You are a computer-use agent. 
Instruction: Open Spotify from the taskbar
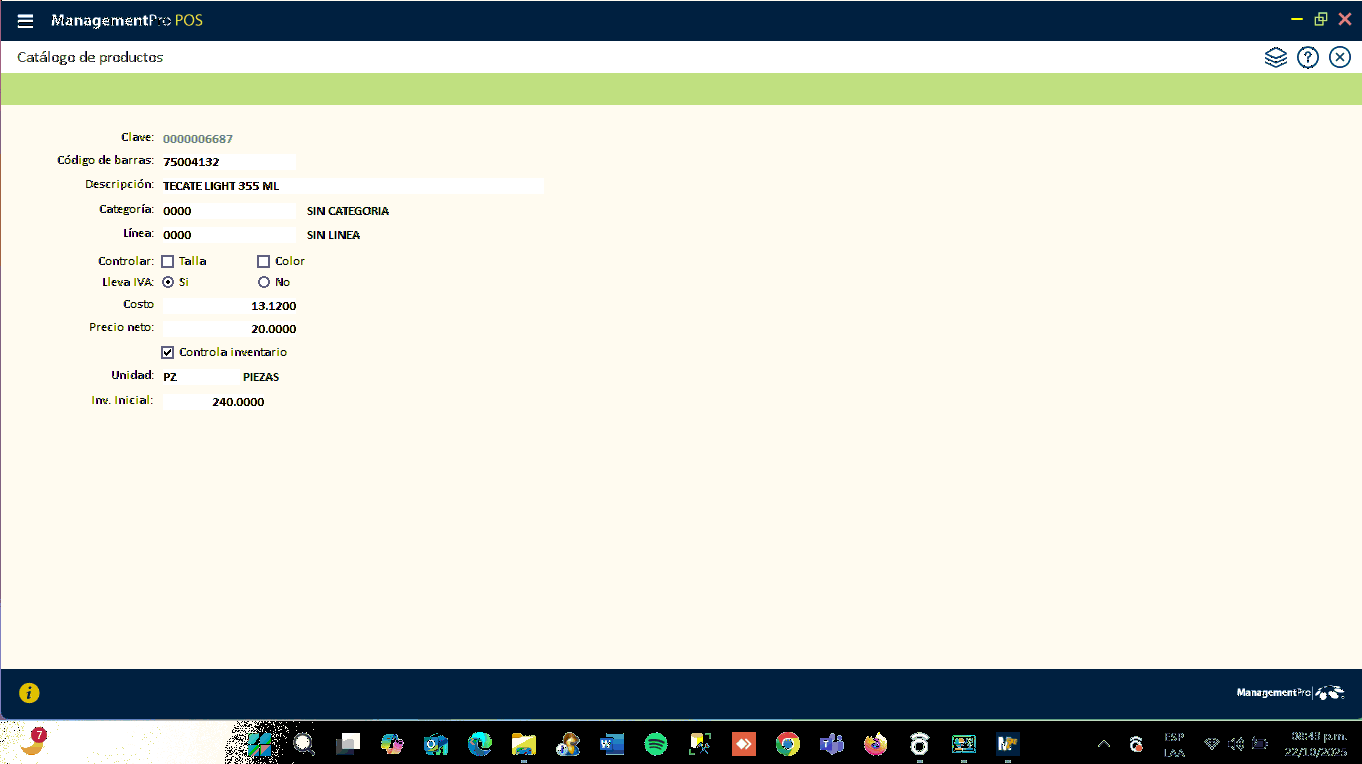(x=656, y=744)
